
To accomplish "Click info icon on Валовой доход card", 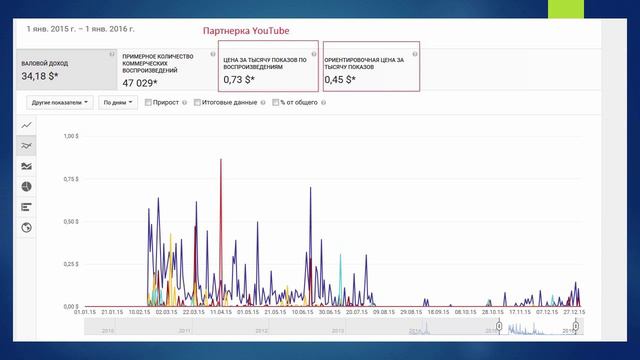I will coord(112,54).
